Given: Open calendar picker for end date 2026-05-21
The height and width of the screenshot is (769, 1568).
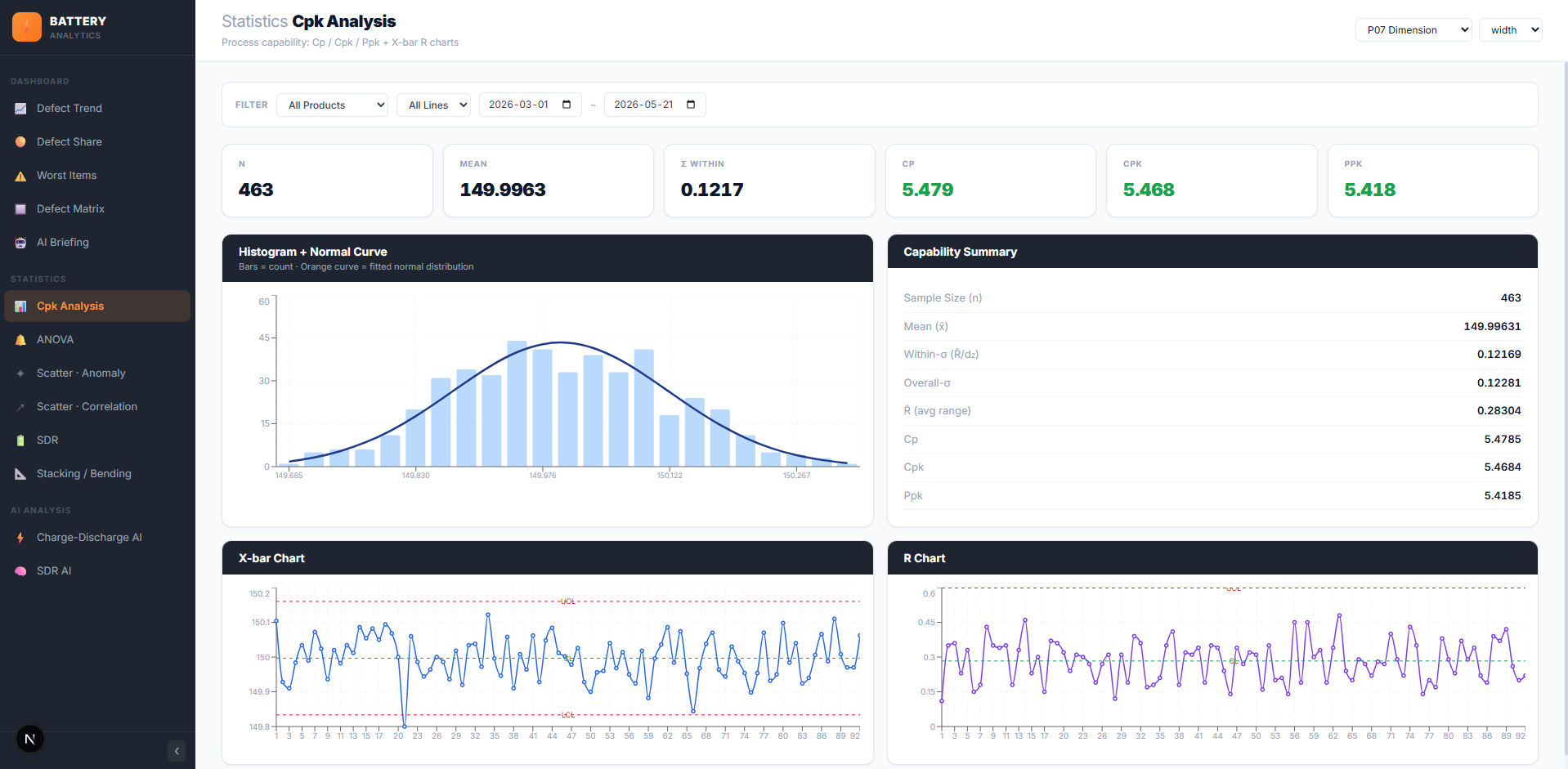Looking at the screenshot, I should click(x=691, y=105).
